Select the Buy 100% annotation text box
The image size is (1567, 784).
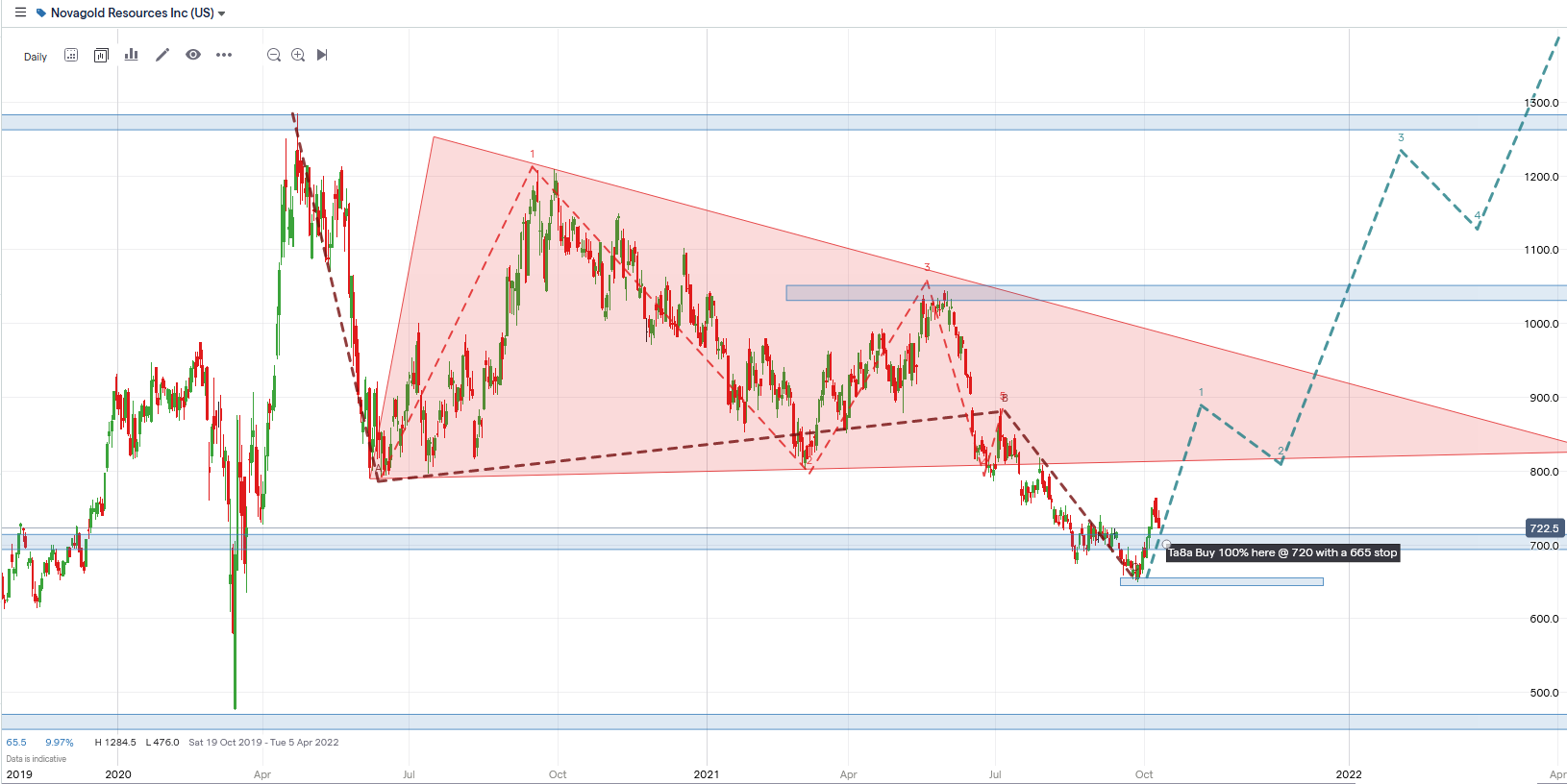[1282, 552]
